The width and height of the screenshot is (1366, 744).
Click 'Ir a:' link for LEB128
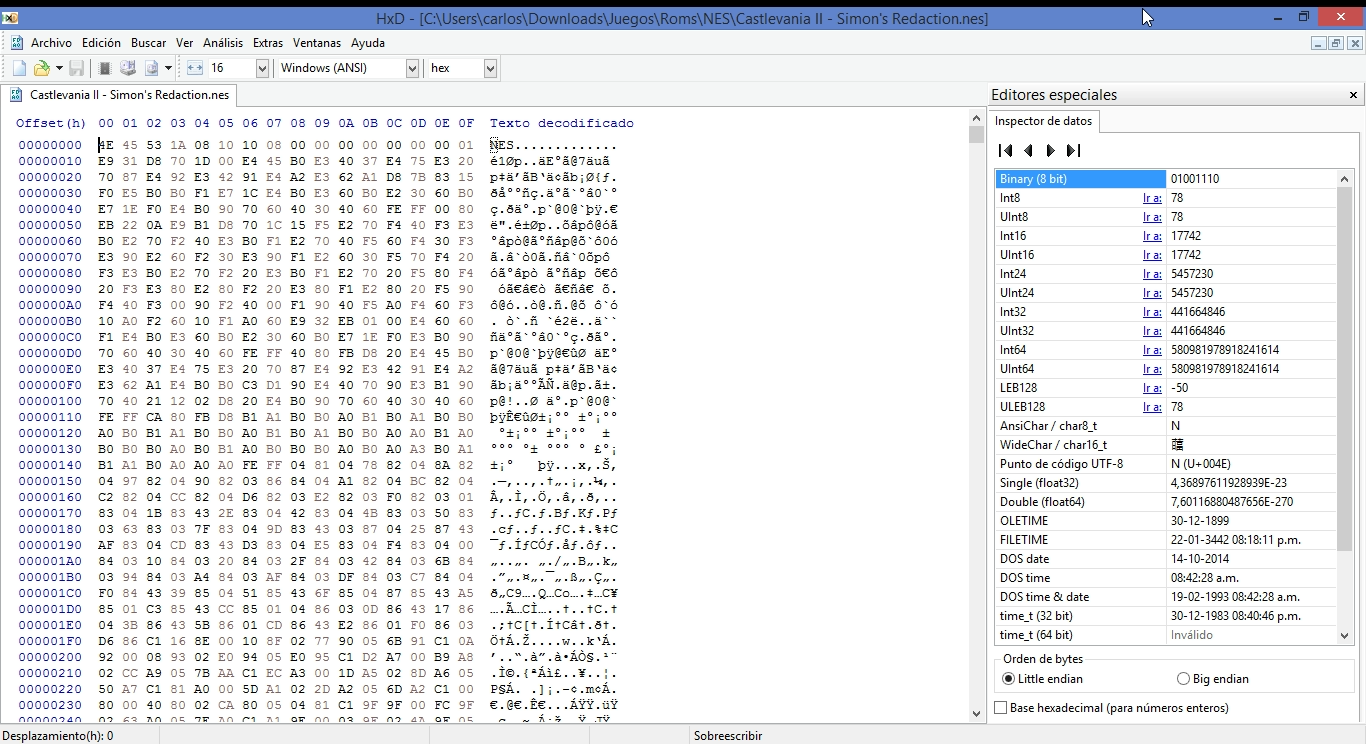1152,388
